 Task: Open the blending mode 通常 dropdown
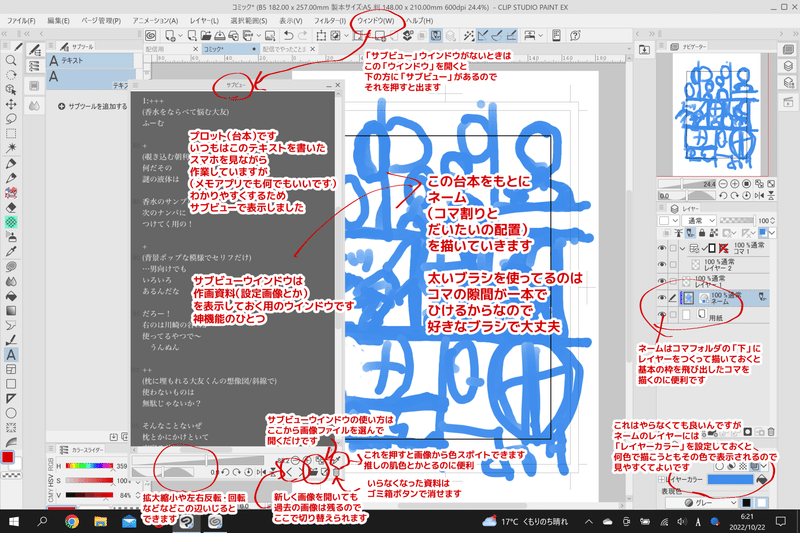click(699, 220)
